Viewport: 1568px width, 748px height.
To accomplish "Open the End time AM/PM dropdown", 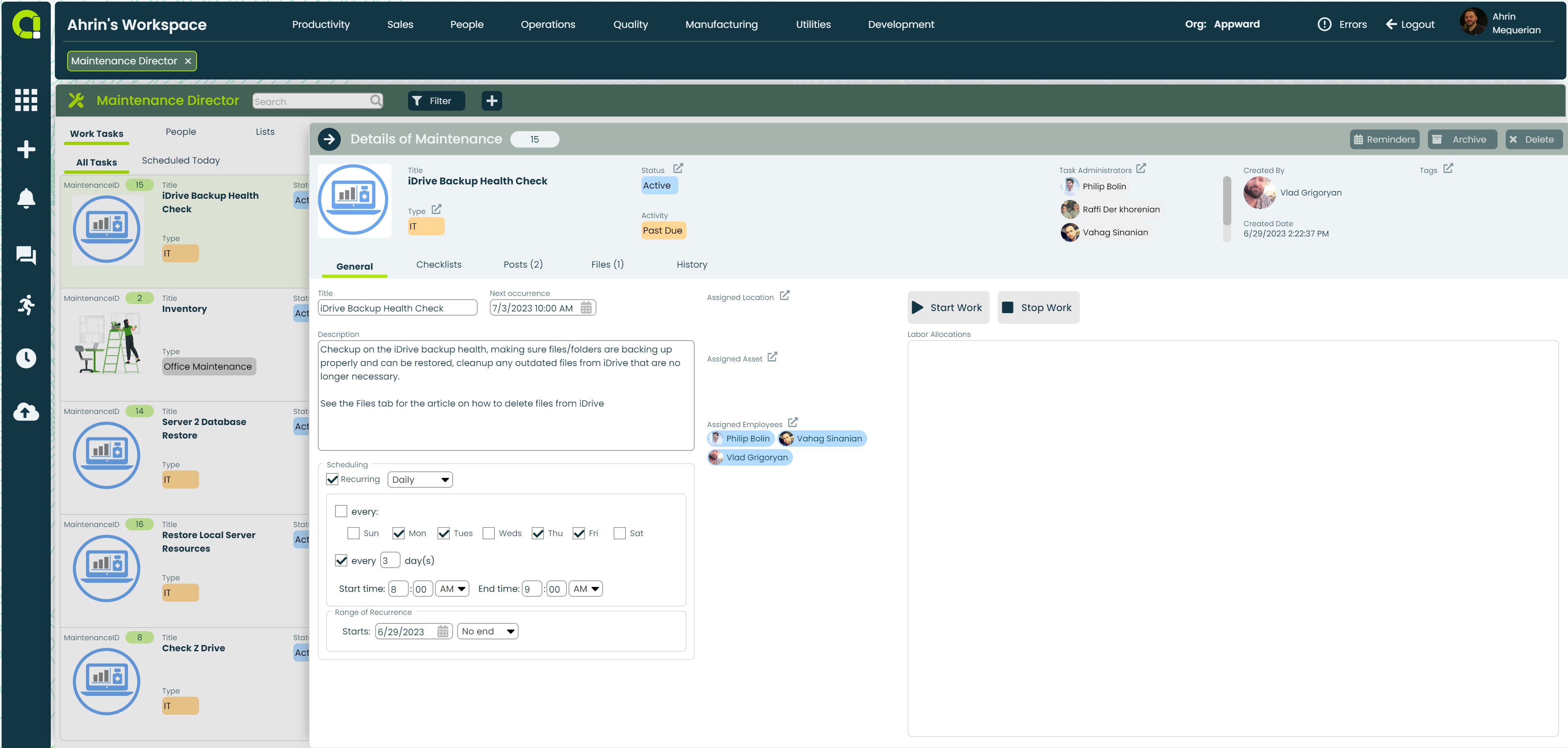I will [586, 589].
